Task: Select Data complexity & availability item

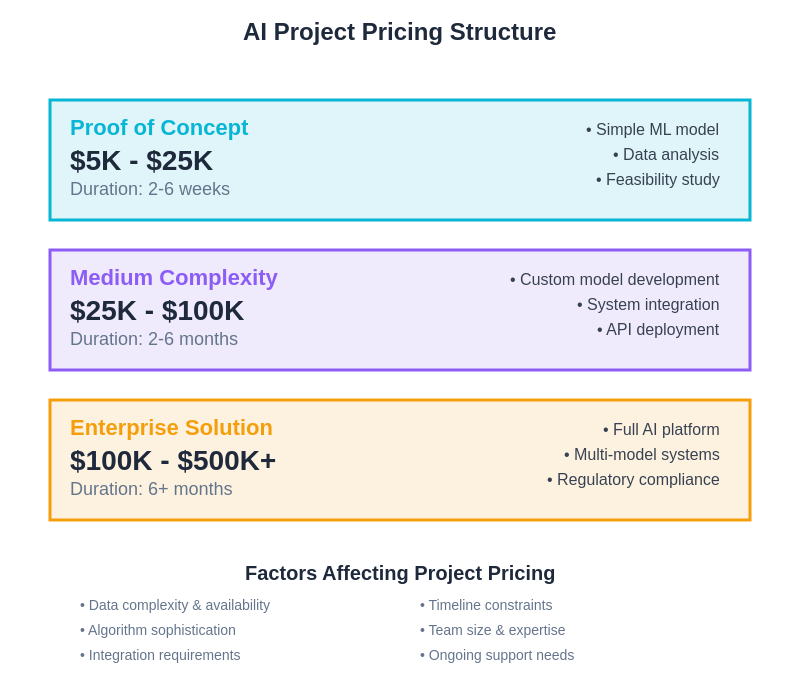Action: pyautogui.click(x=175, y=605)
